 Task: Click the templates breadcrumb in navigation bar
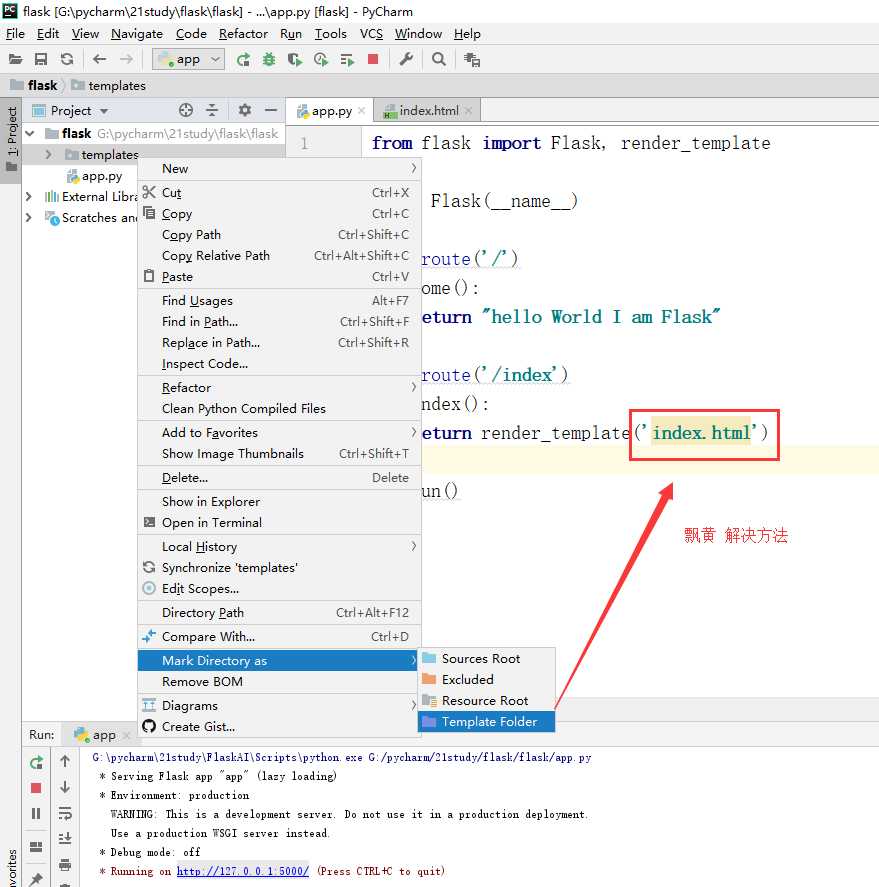coord(109,85)
